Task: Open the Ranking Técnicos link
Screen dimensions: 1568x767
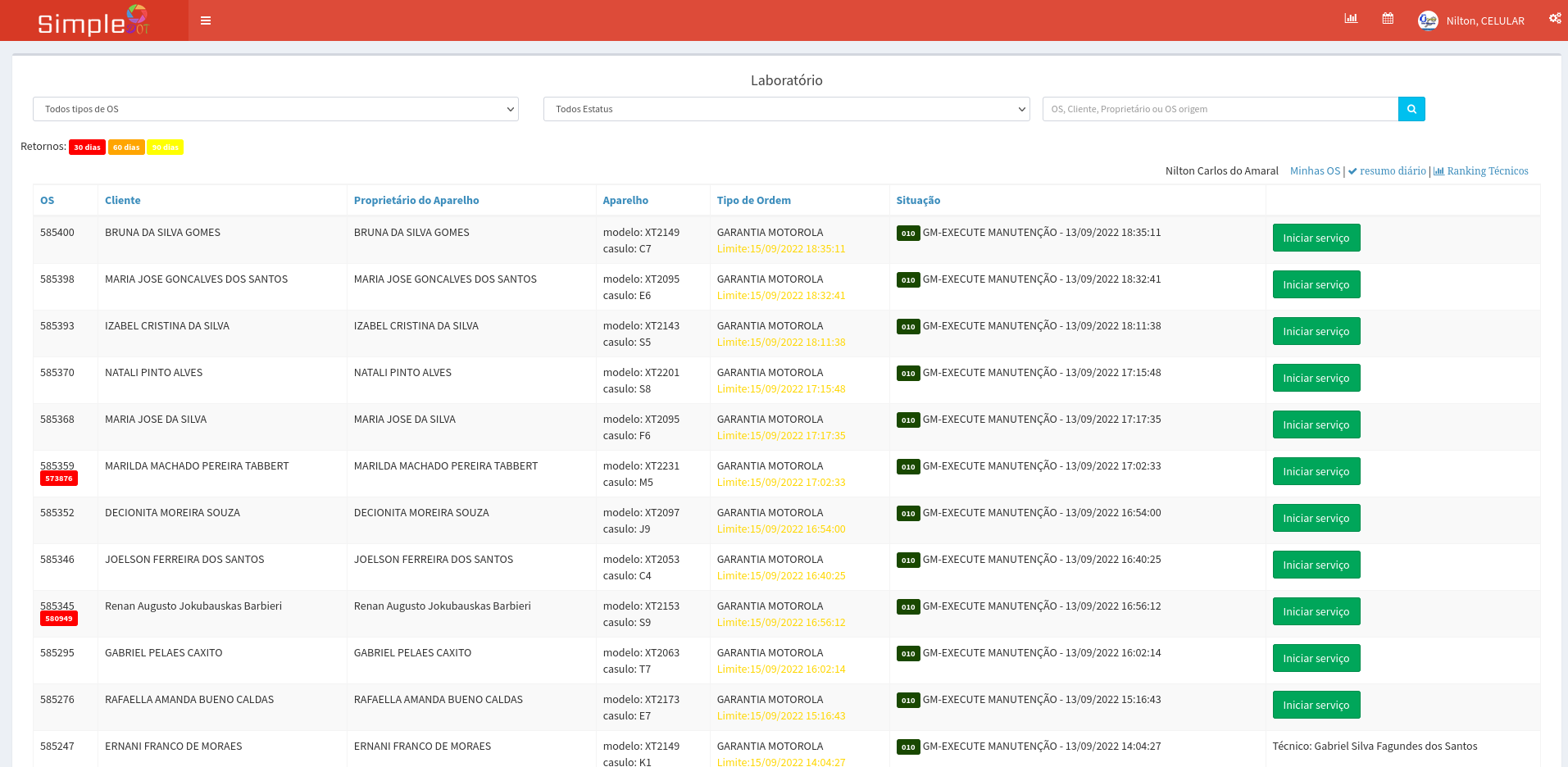Action: 1487,171
